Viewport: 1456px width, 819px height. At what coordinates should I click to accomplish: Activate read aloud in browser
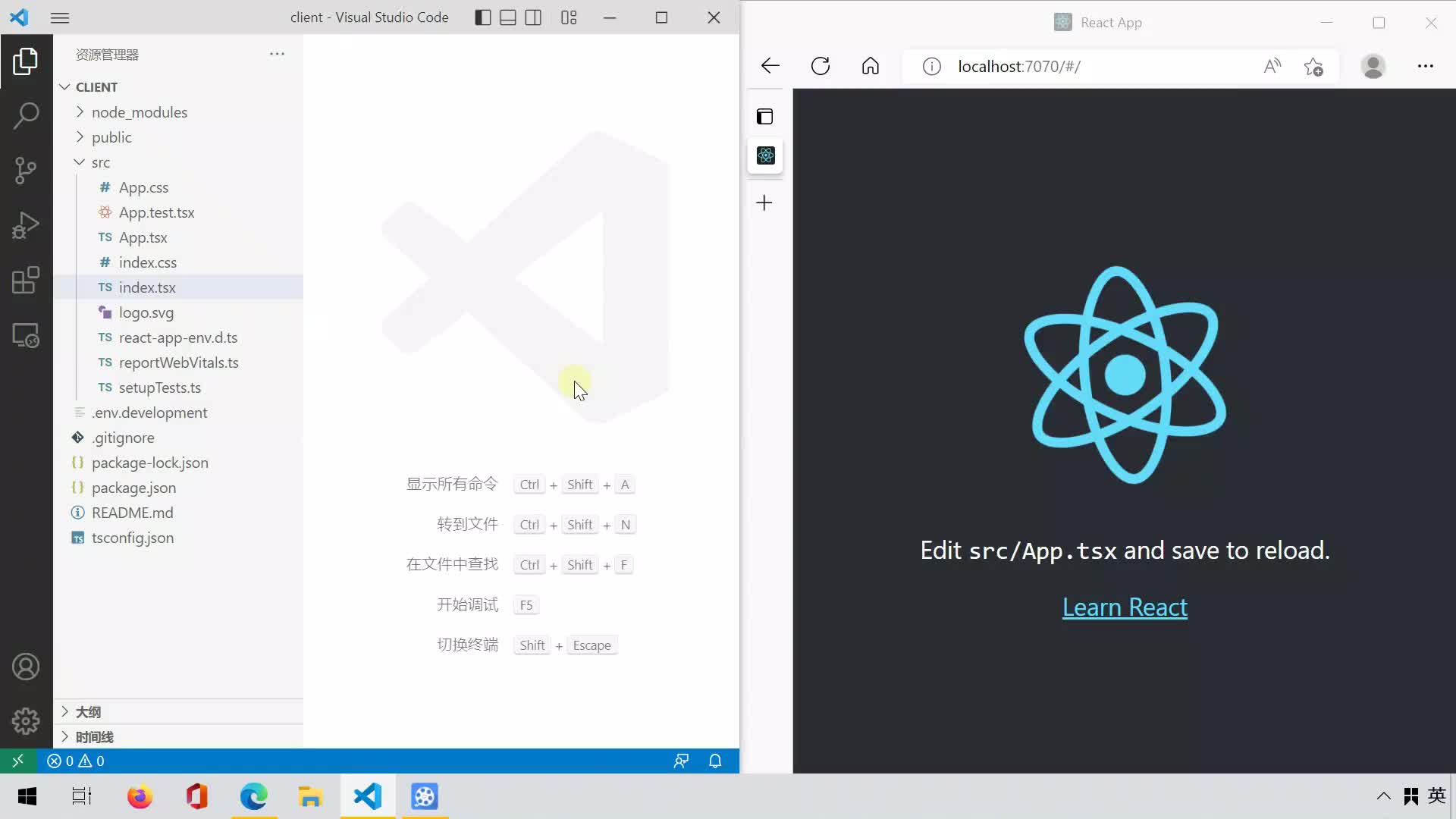click(x=1272, y=67)
